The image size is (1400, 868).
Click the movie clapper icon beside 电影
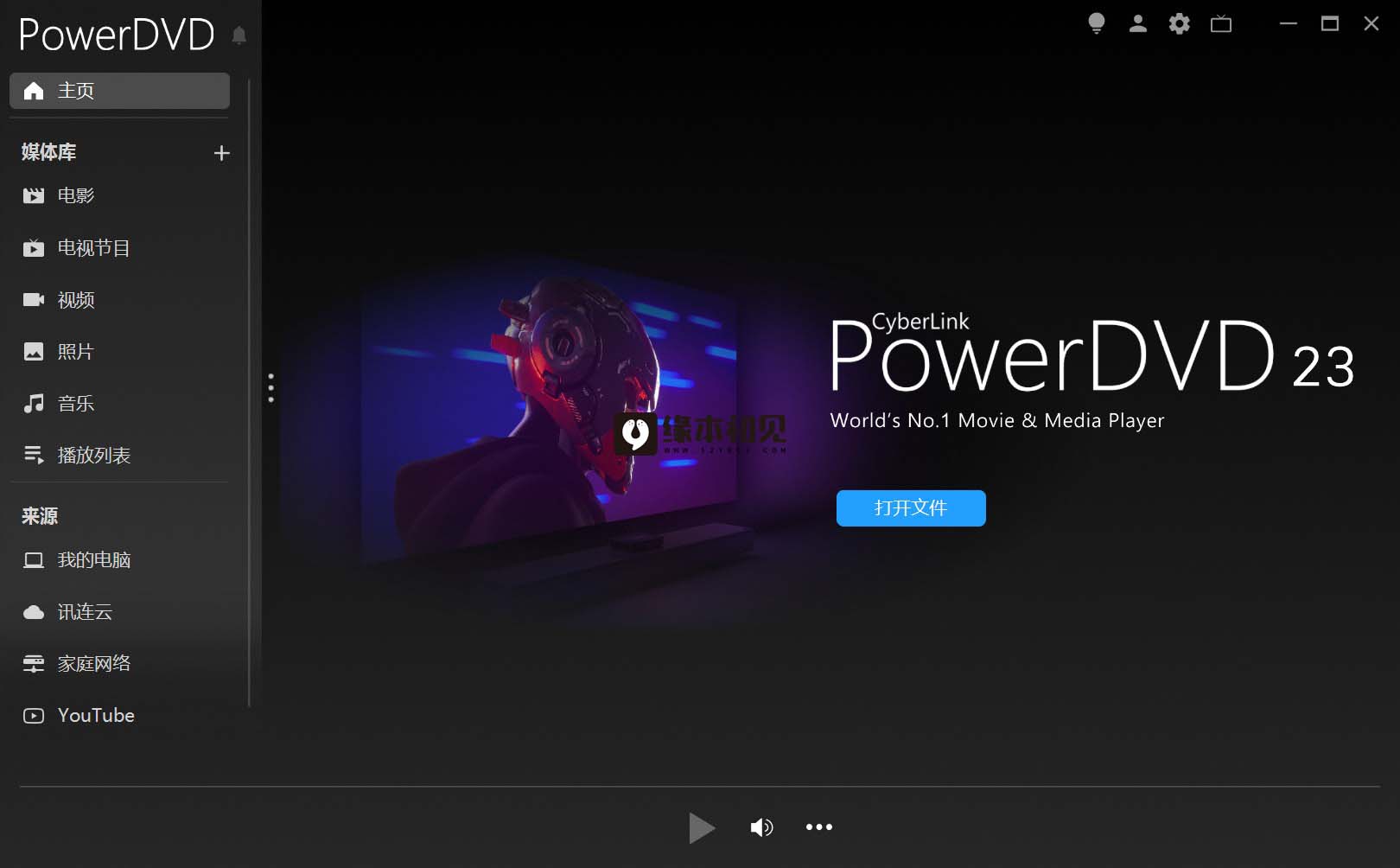click(34, 195)
